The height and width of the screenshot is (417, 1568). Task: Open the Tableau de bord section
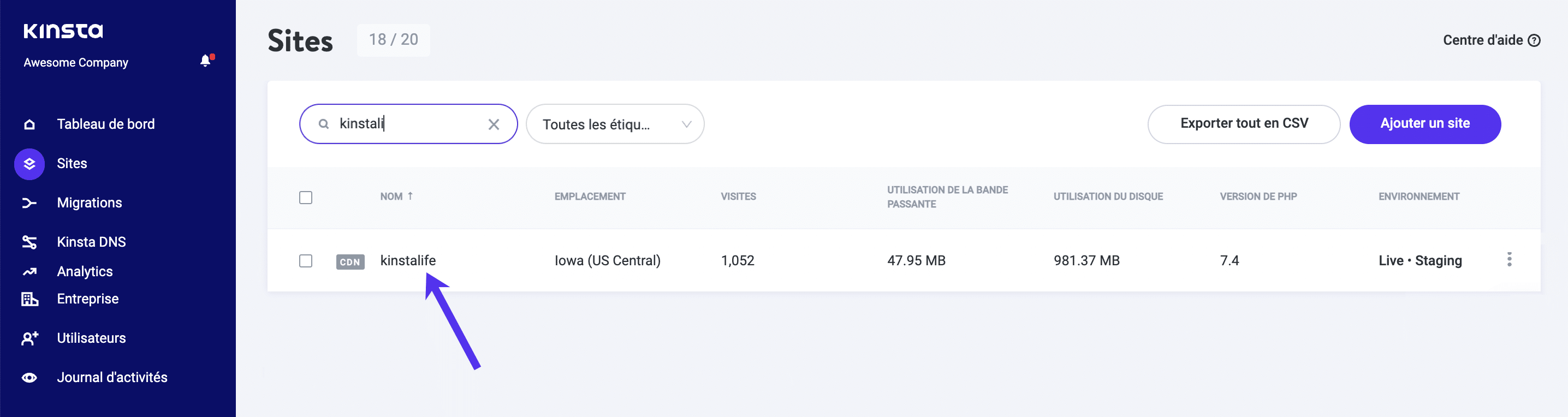(106, 123)
